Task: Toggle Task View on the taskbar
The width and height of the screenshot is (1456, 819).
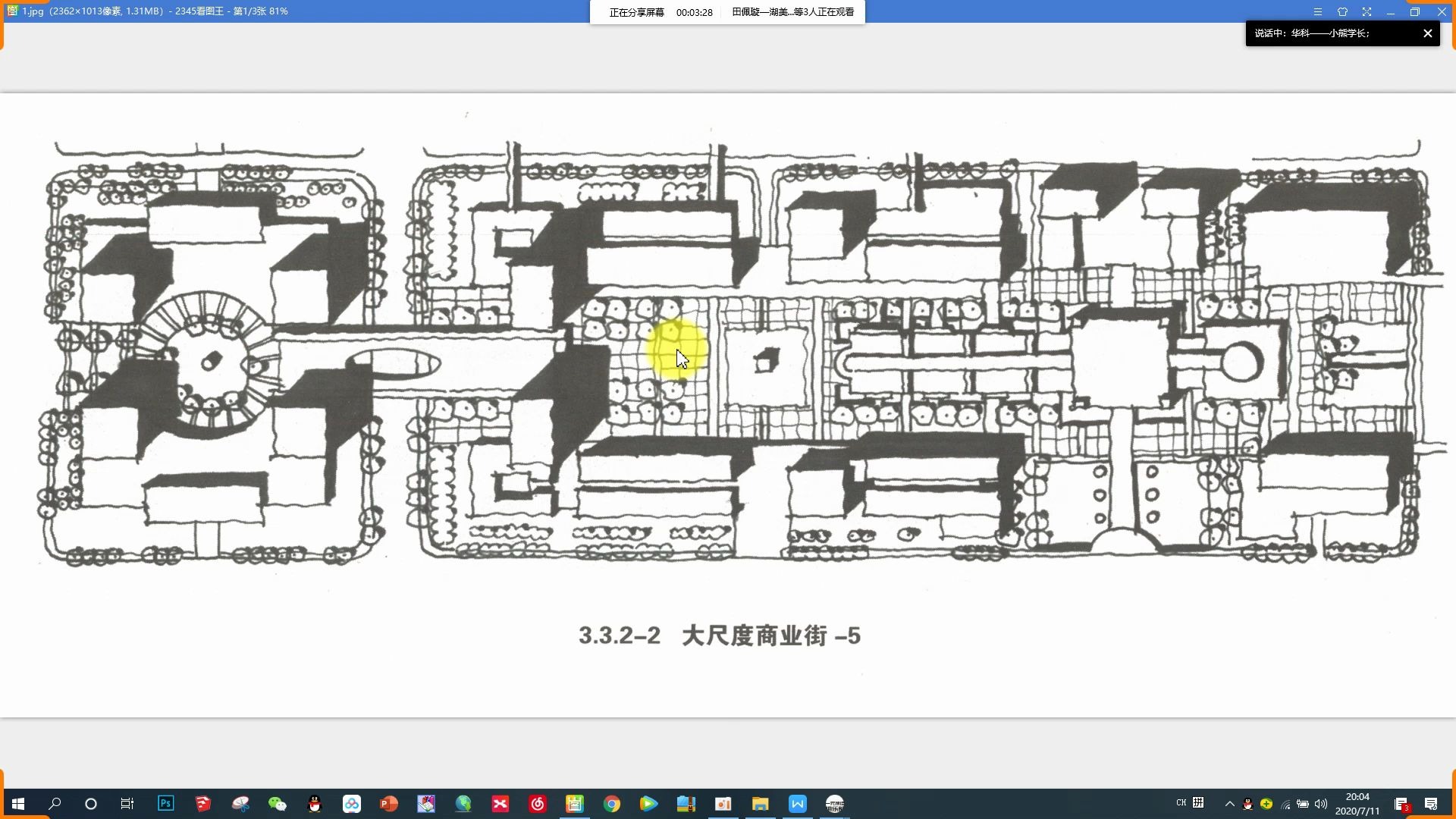Action: [x=127, y=803]
